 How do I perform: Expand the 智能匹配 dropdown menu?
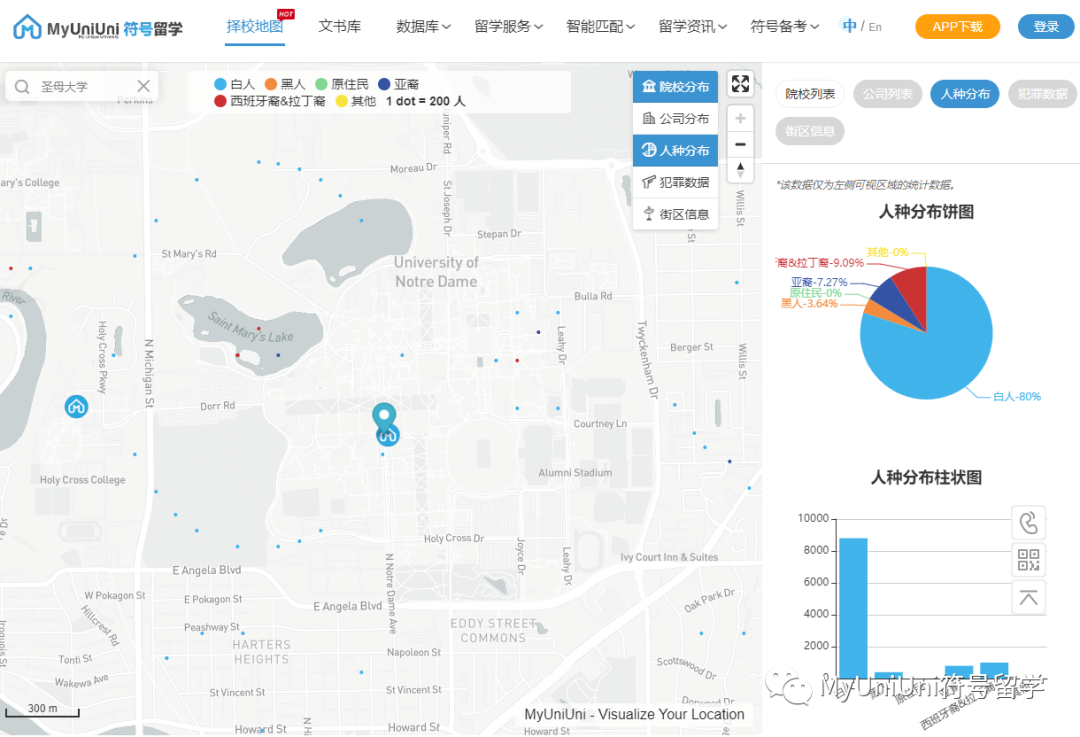pyautogui.click(x=600, y=27)
